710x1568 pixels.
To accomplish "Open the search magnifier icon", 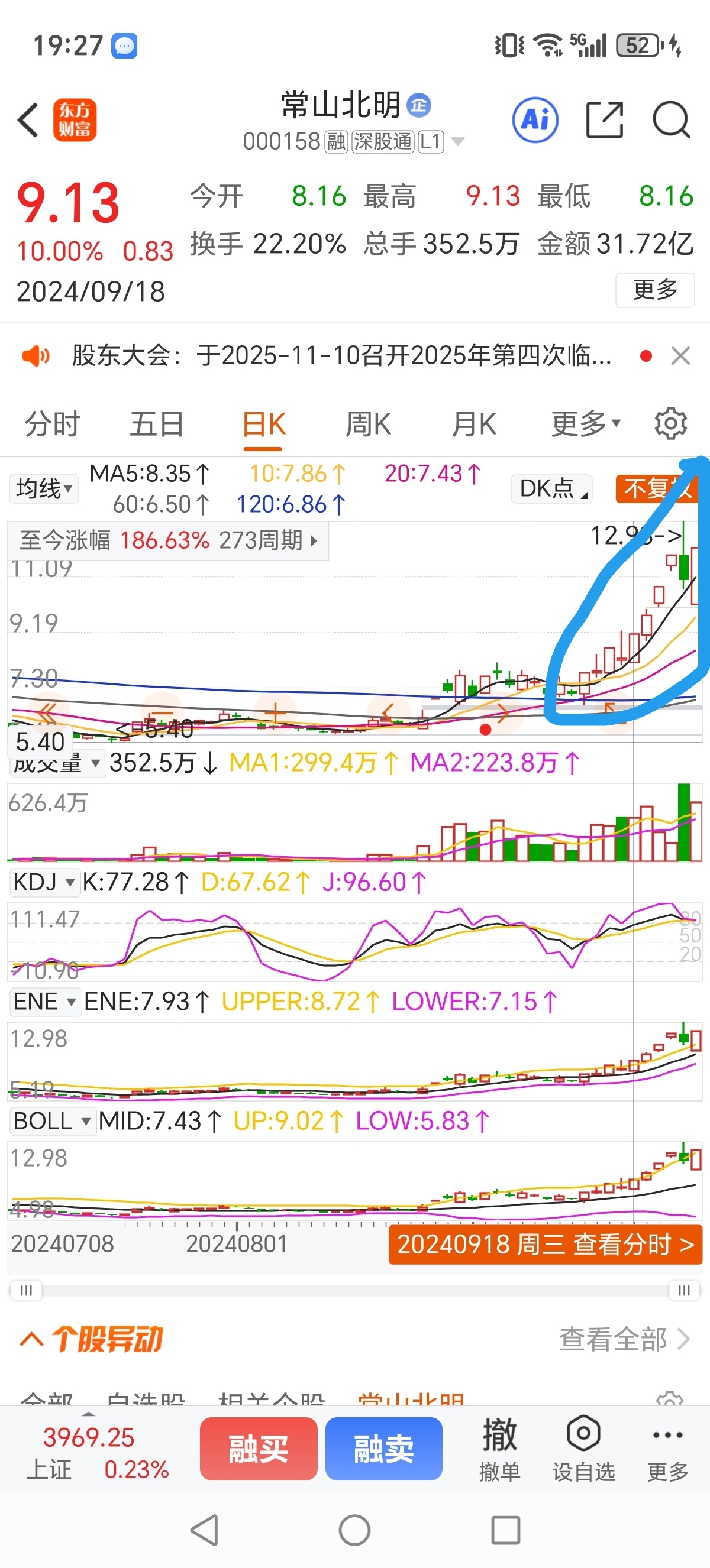I will point(671,119).
